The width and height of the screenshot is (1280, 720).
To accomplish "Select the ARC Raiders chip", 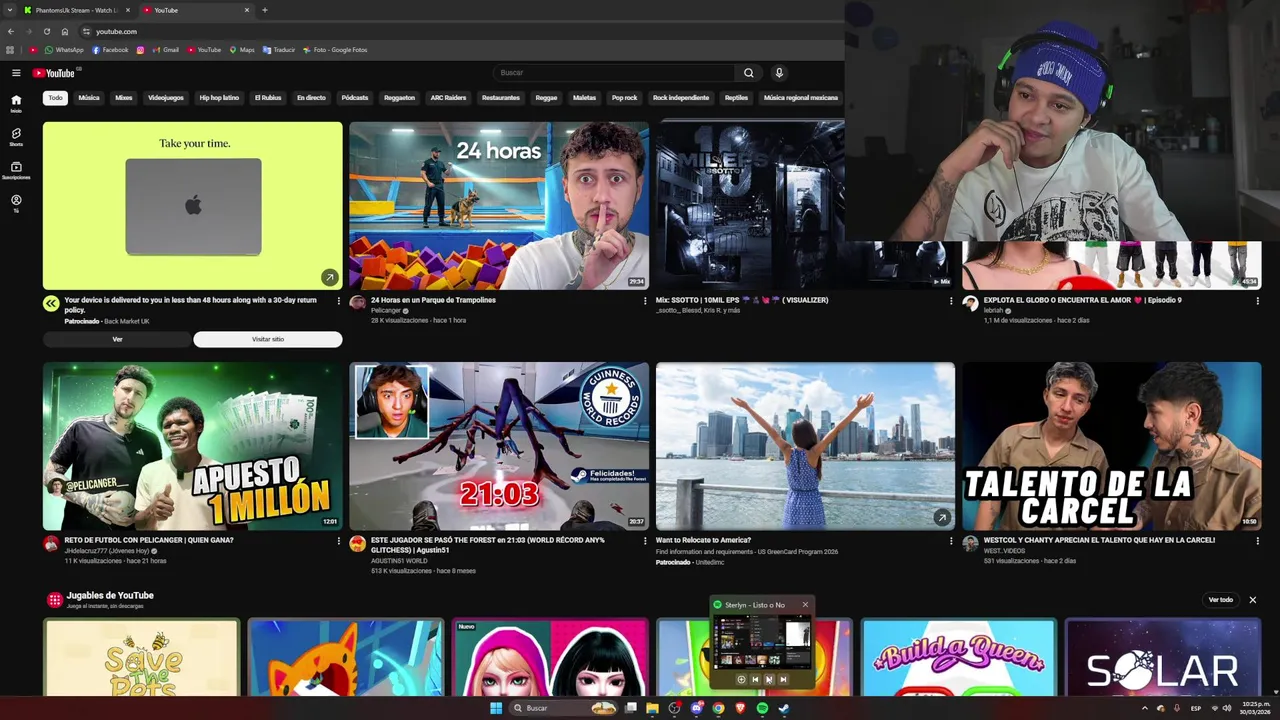I will [x=448, y=98].
